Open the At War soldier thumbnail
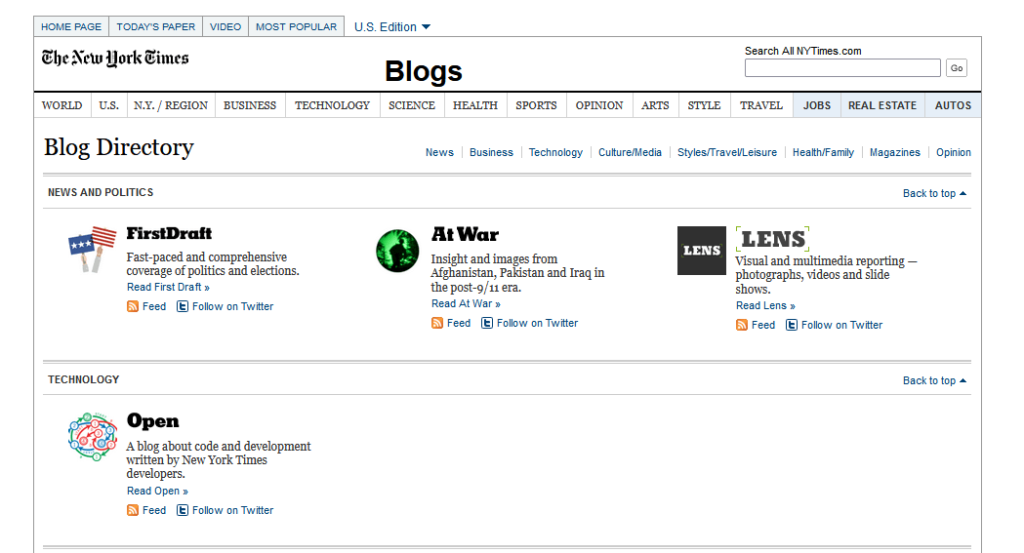Image resolution: width=1024 pixels, height=553 pixels. 397,251
